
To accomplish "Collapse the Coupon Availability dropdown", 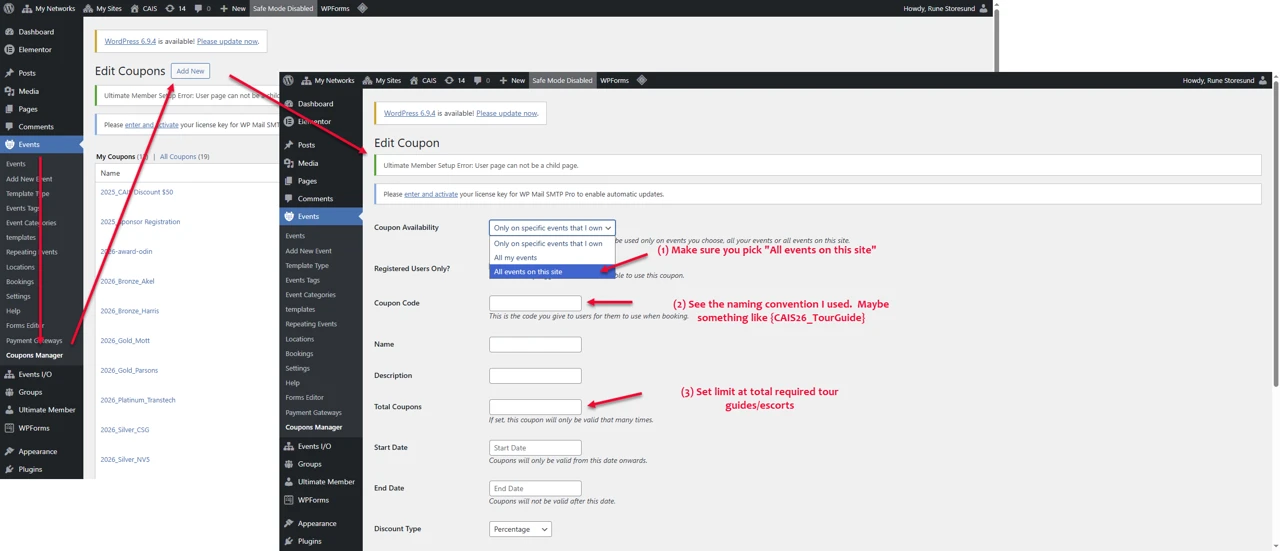I will coord(552,228).
